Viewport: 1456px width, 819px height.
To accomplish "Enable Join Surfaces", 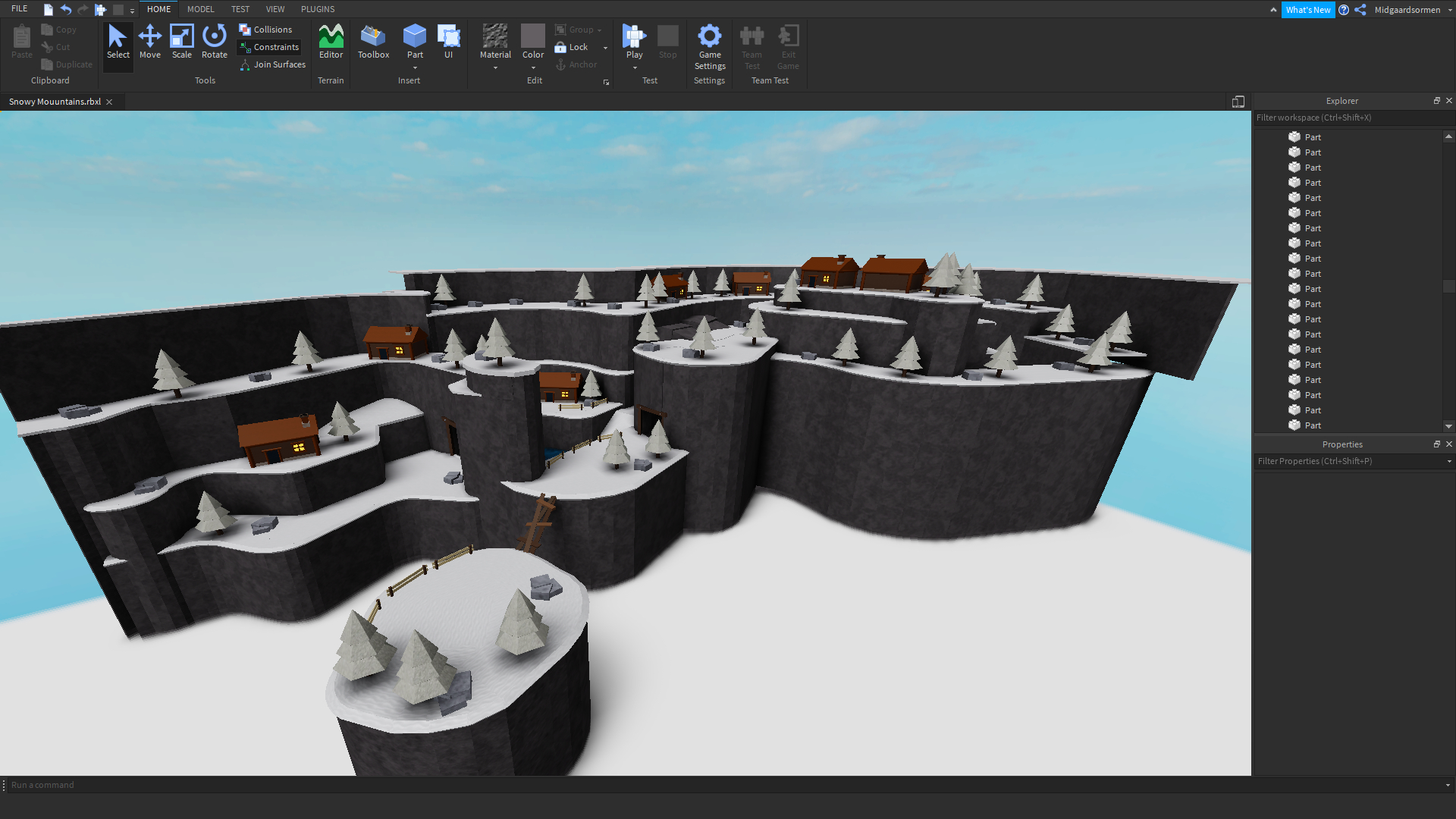I will point(272,64).
